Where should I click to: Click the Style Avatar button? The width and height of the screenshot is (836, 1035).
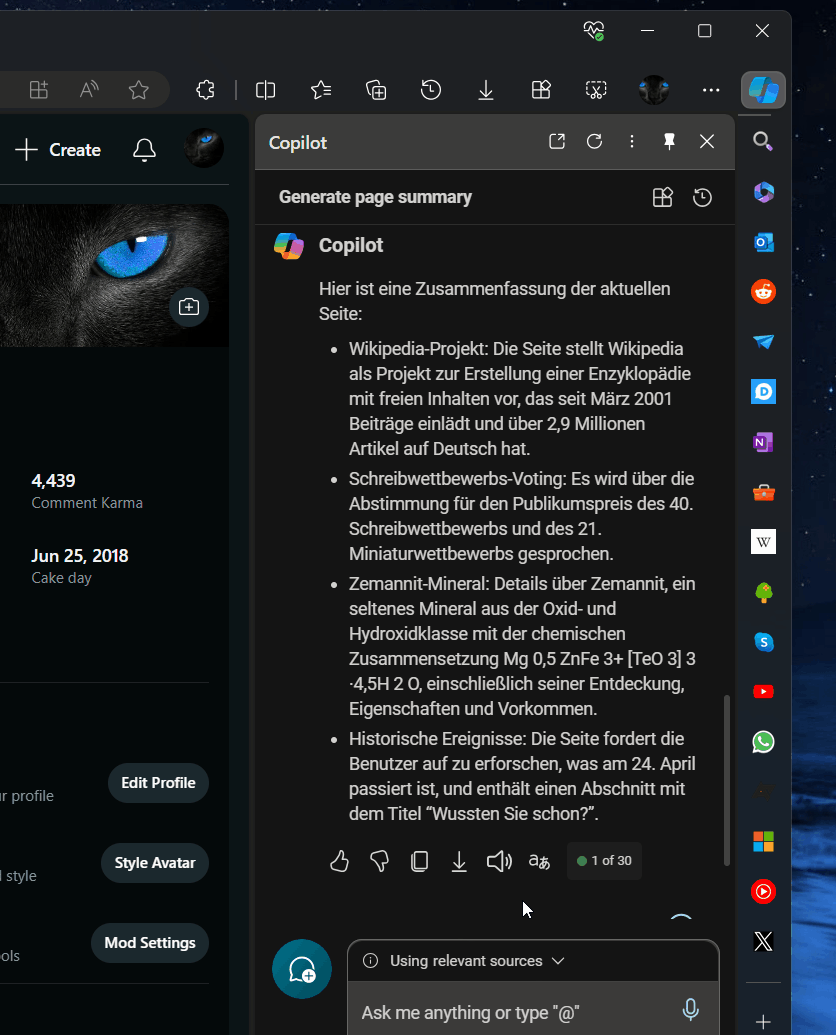[x=155, y=862]
